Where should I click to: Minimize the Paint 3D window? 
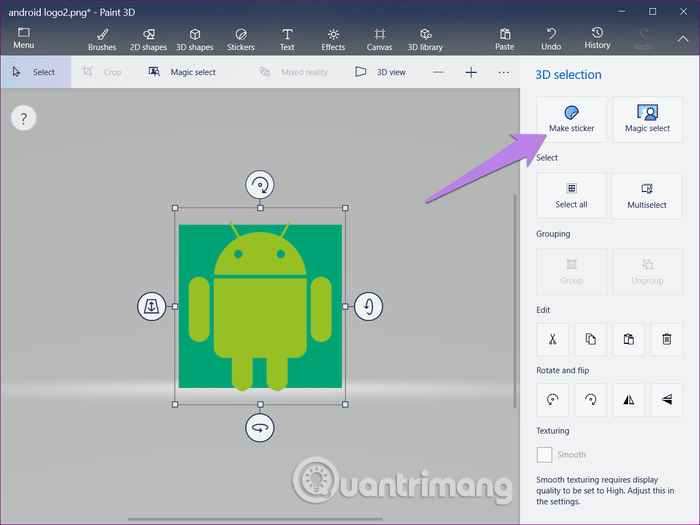(x=621, y=12)
